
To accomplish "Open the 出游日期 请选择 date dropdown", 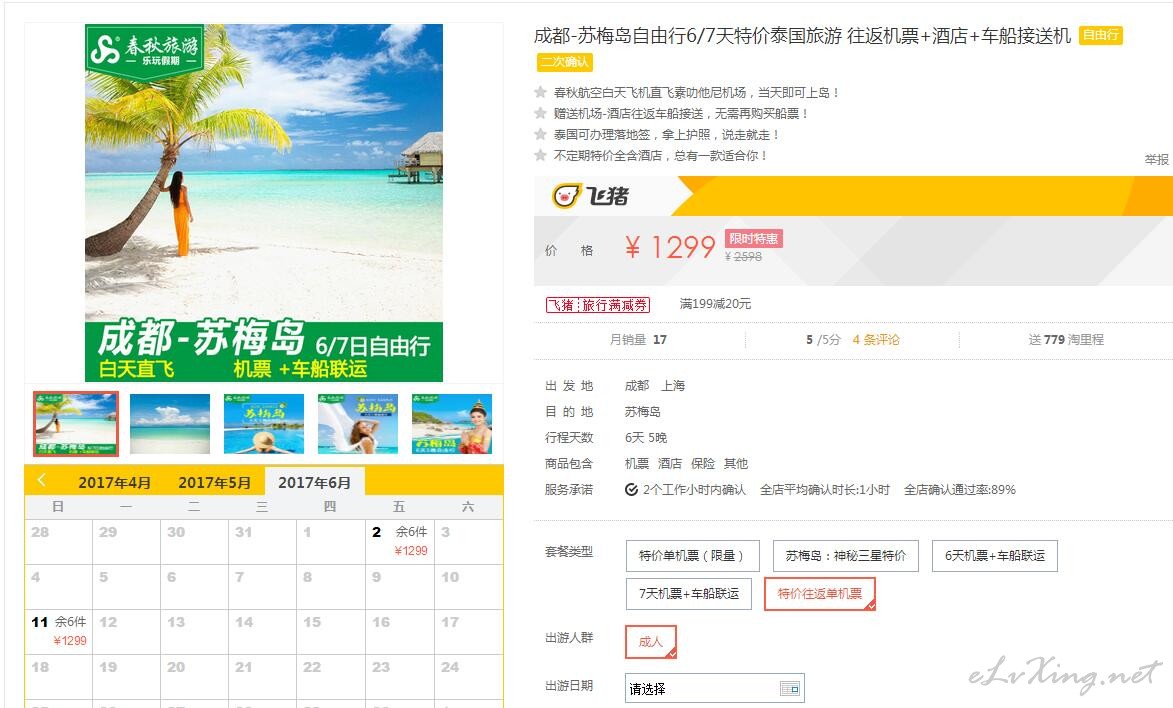I will point(714,688).
